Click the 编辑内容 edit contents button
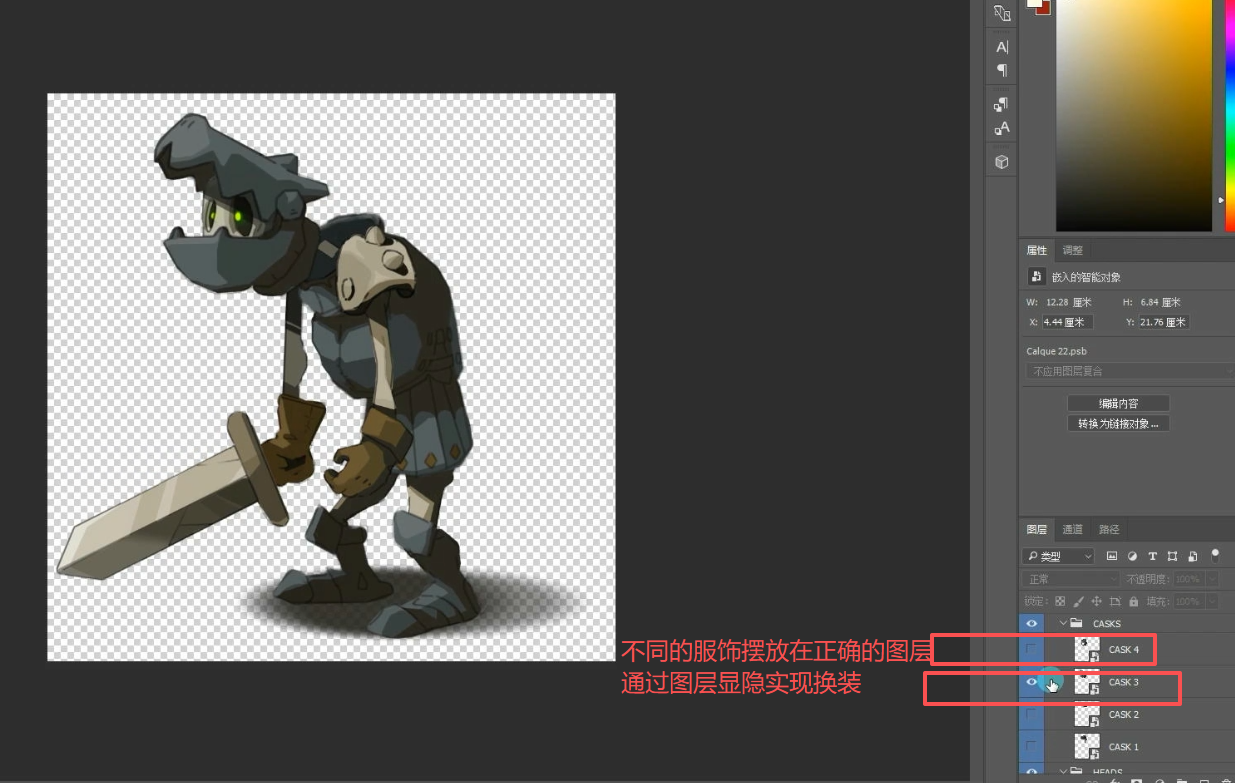Image resolution: width=1235 pixels, height=783 pixels. click(1118, 403)
